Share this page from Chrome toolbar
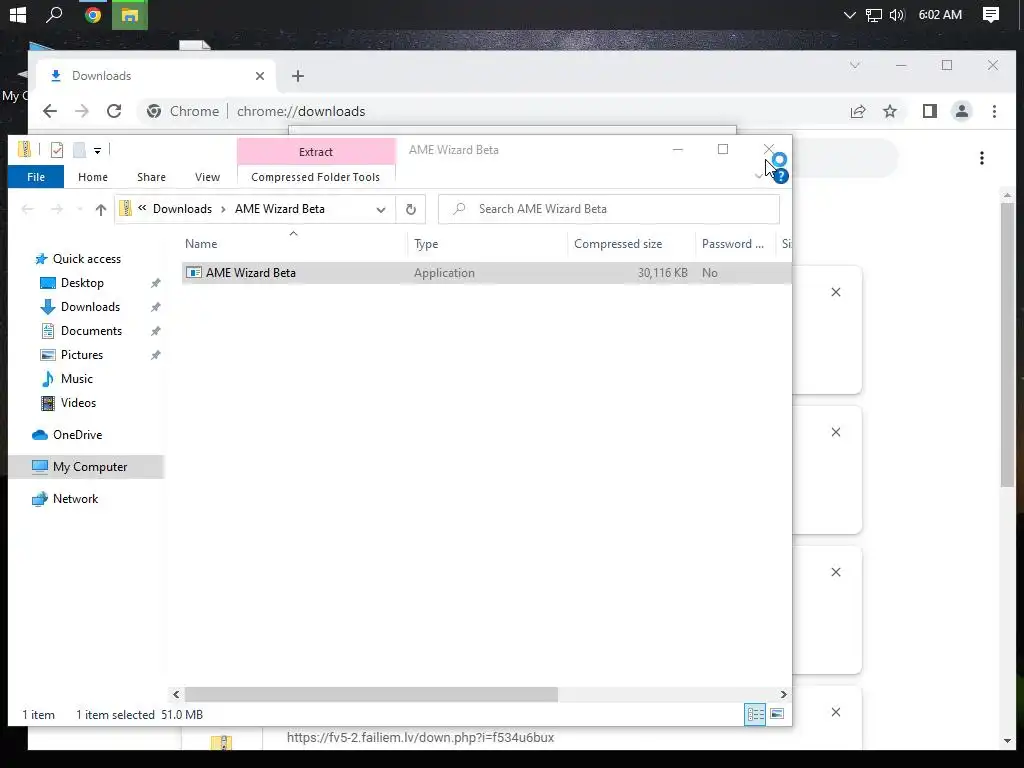The image size is (1024, 768). tap(858, 112)
